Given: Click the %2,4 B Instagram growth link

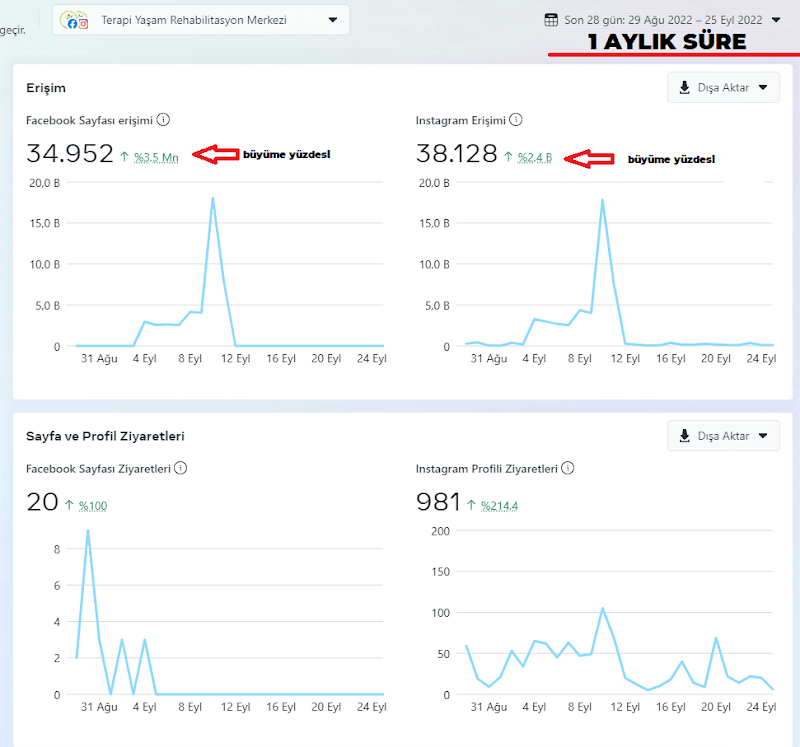Looking at the screenshot, I should pyautogui.click(x=535, y=157).
